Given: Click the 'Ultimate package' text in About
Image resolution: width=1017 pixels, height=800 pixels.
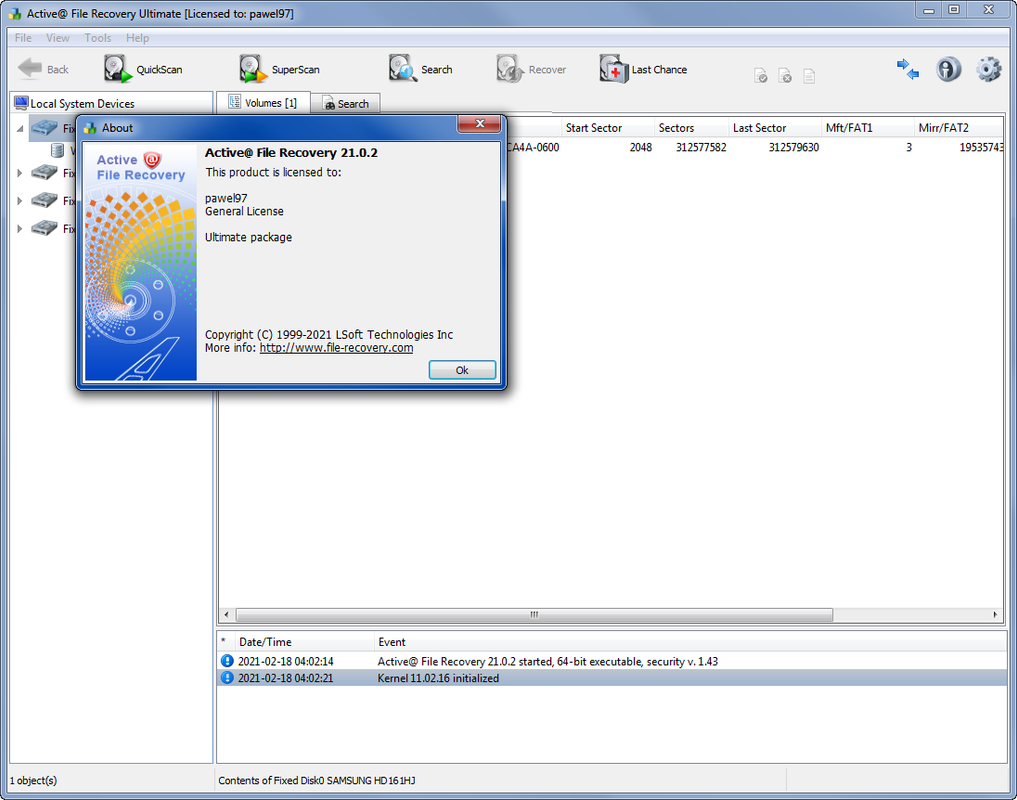Looking at the screenshot, I should [x=248, y=237].
